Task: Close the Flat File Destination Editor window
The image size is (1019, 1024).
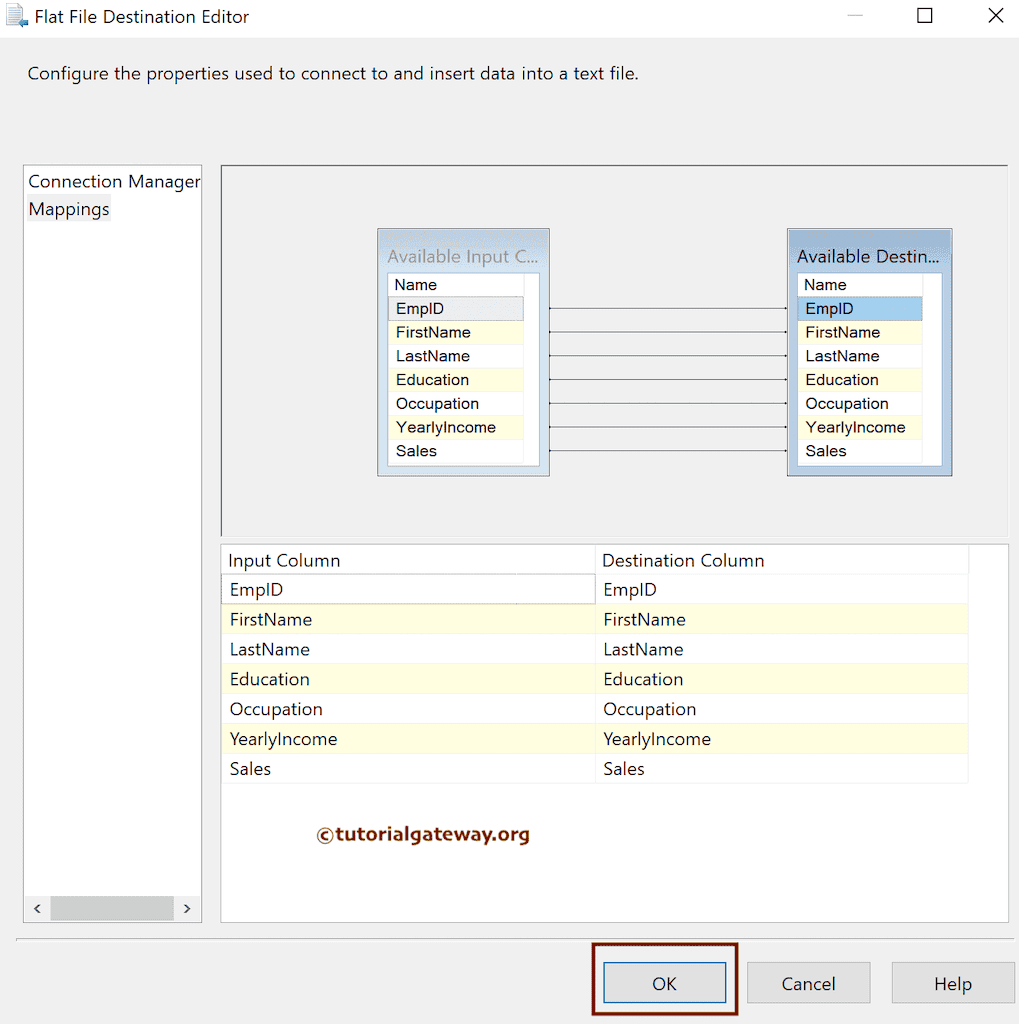Action: point(995,16)
